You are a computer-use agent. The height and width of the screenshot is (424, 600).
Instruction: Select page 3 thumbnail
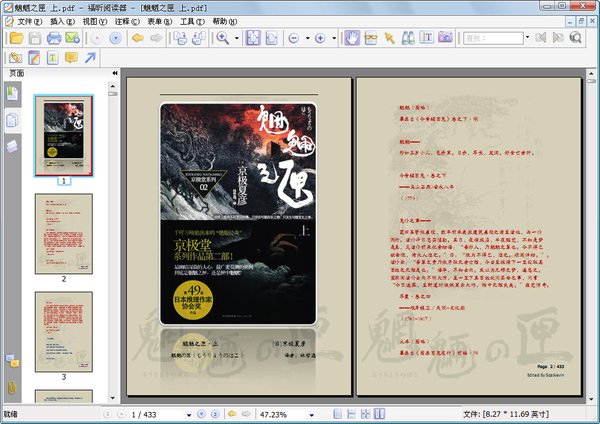pyautogui.click(x=63, y=329)
